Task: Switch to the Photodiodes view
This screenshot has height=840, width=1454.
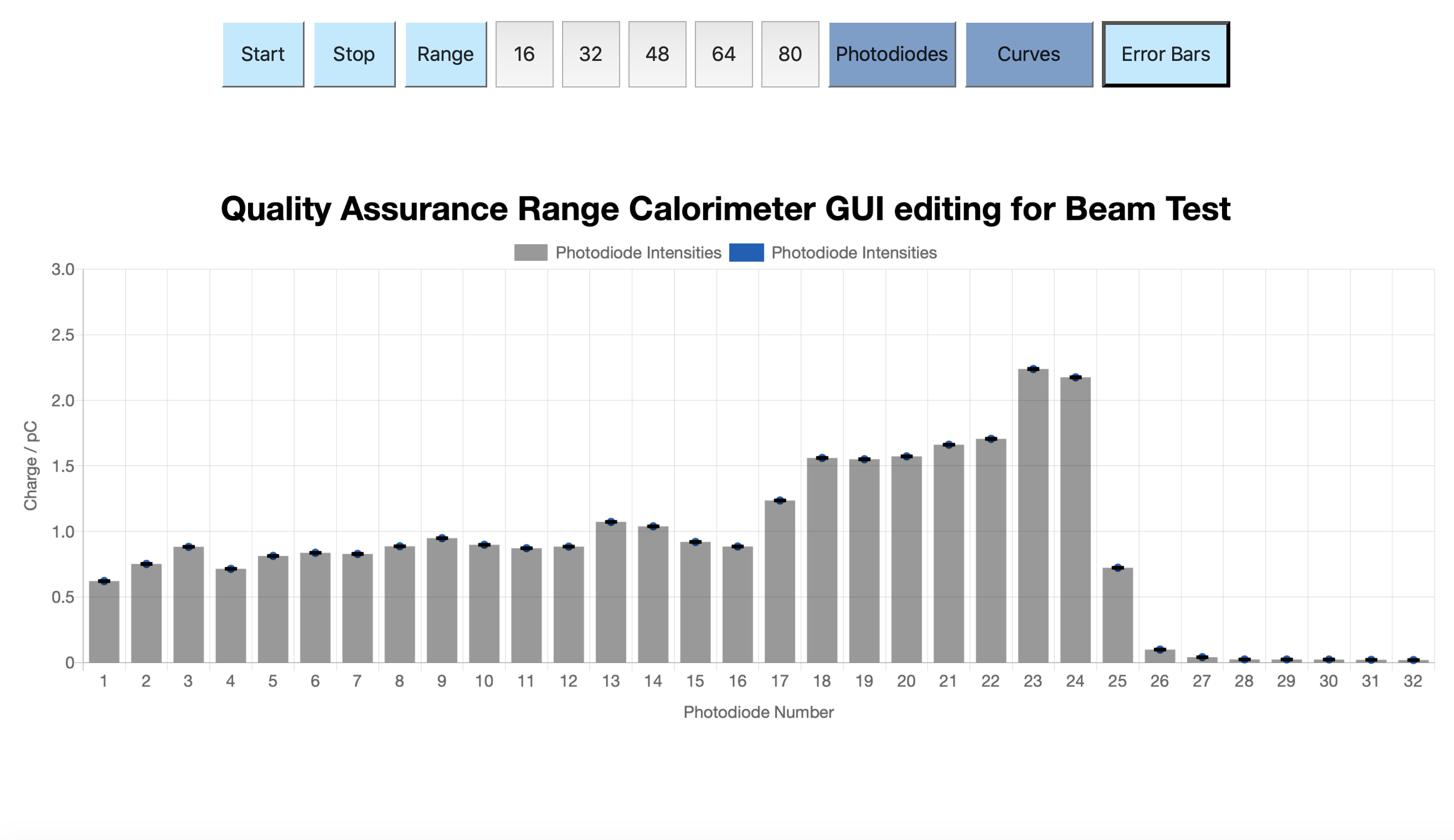Action: point(891,54)
